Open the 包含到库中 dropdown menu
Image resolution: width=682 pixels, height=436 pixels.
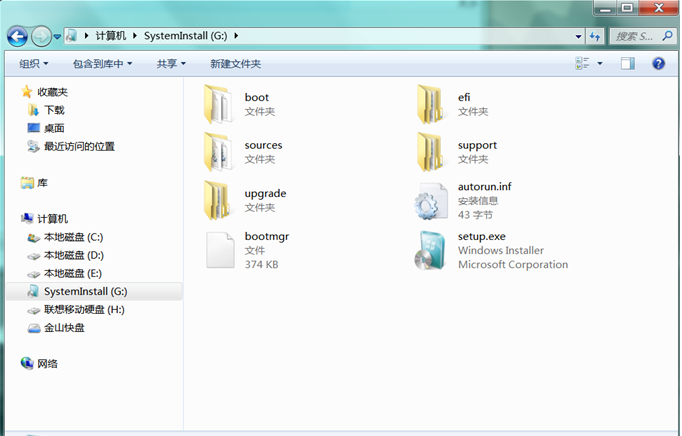(103, 63)
